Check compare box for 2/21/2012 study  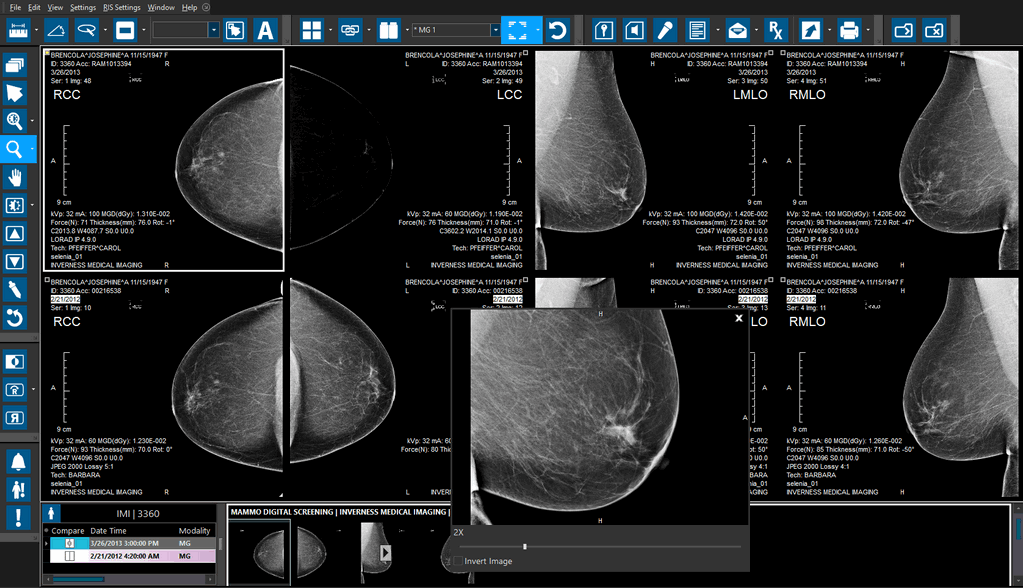[70, 555]
